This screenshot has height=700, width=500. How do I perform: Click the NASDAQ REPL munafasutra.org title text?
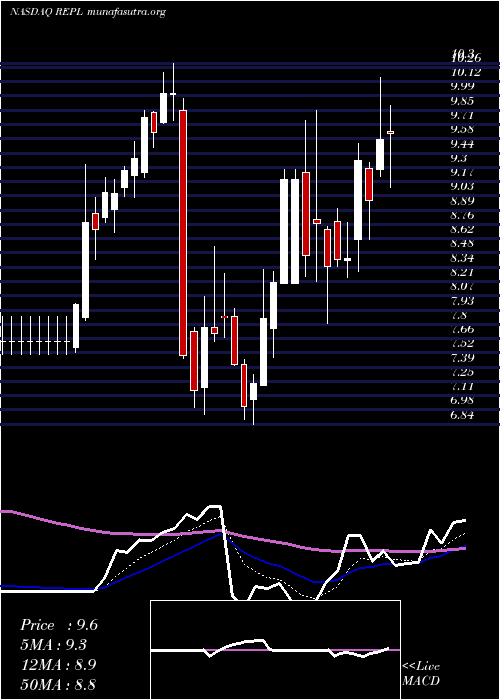88,12
